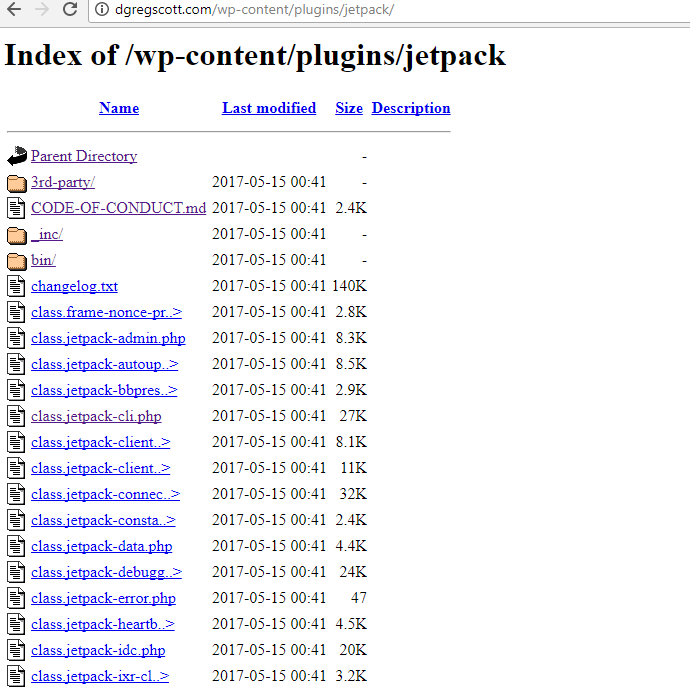The height and width of the screenshot is (688, 690).
Task: Open the class.jetpack-connec..> link
Action: pos(106,494)
